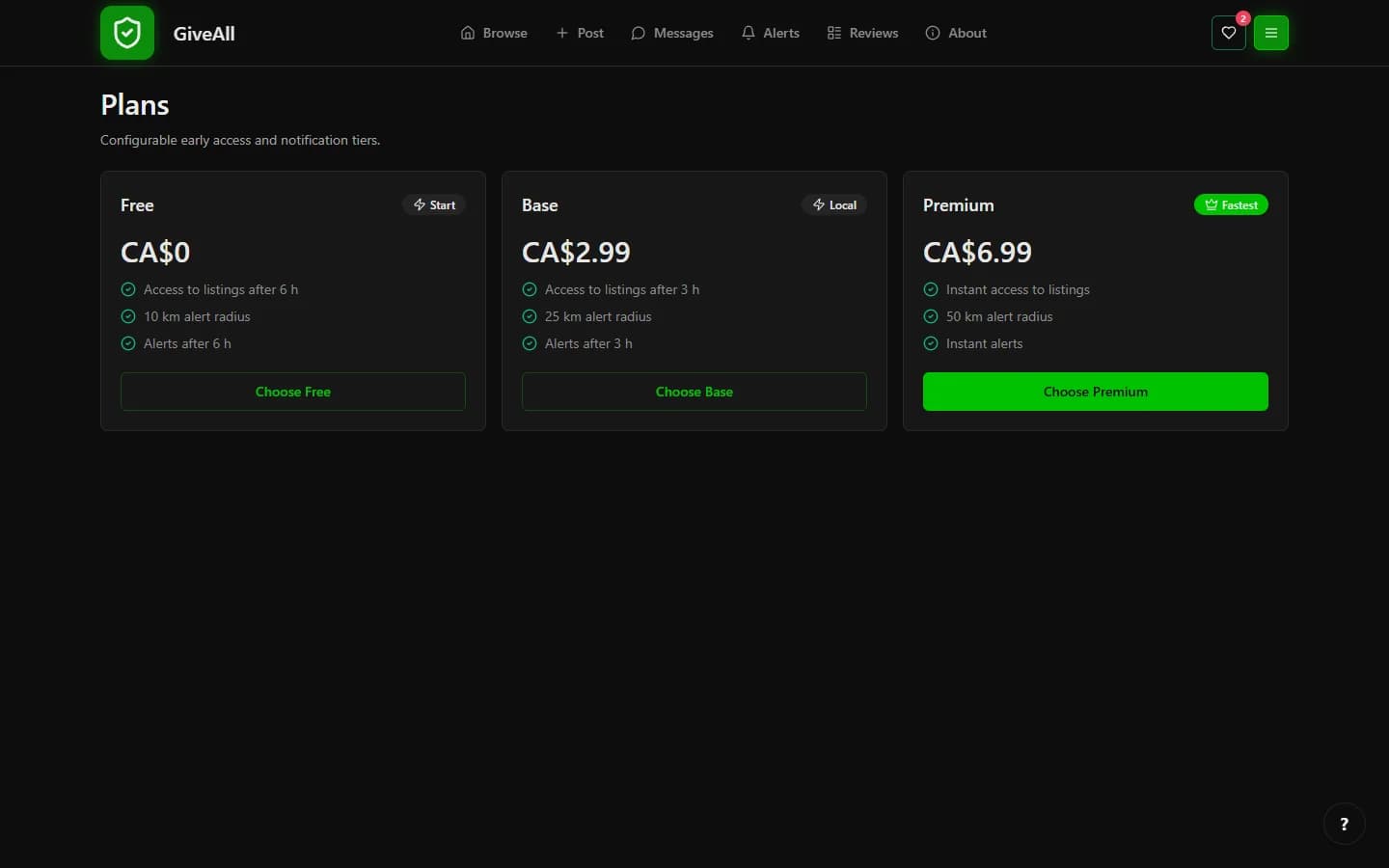Screen dimensions: 1389x868
Task: Click check icon beside '10 km alert radius'
Action: [x=128, y=316]
